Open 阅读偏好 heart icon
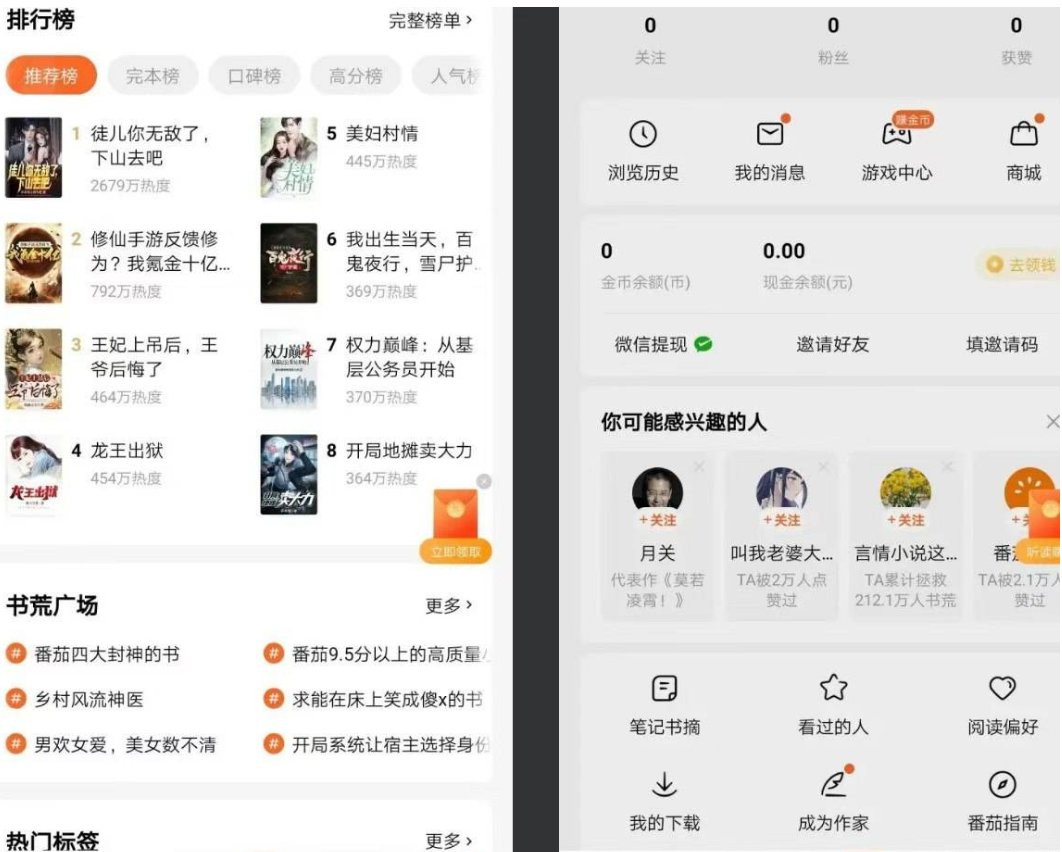Viewport: 1062px width, 852px height. click(x=1002, y=688)
